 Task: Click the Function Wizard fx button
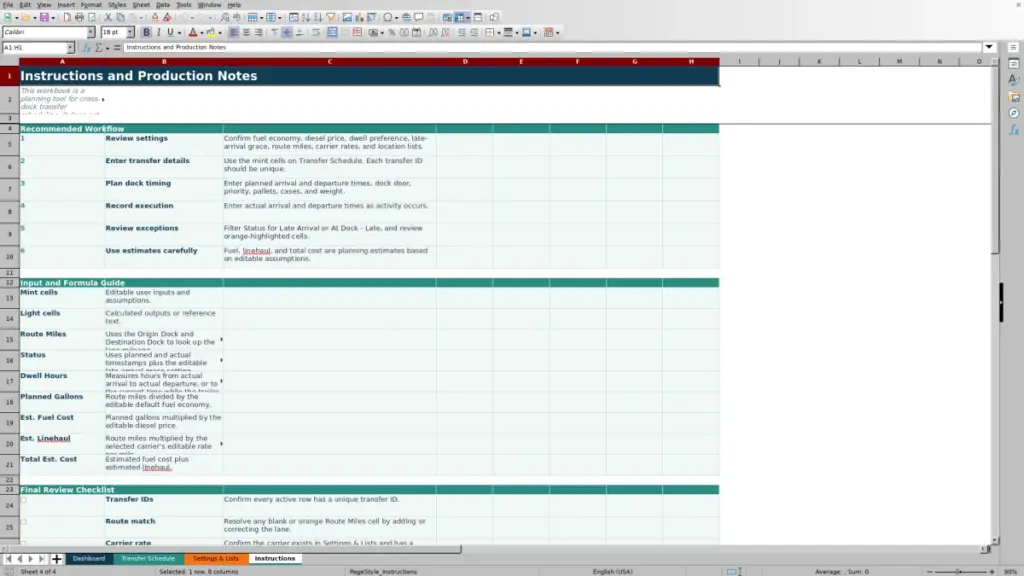tap(86, 48)
